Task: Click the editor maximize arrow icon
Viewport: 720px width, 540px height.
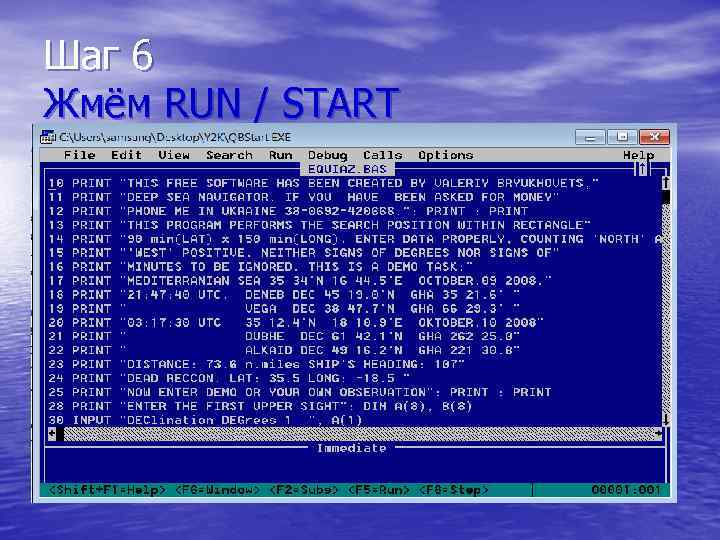Action: tap(642, 169)
